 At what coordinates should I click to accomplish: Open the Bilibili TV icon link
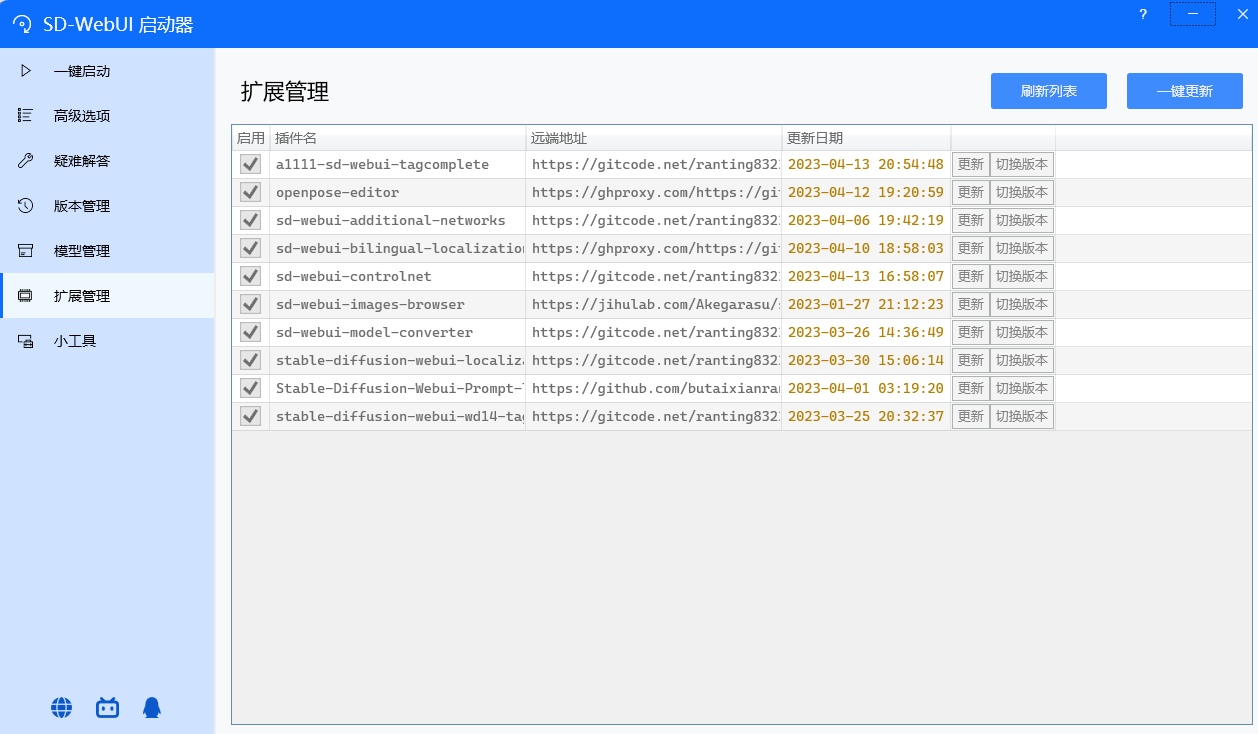coord(107,708)
